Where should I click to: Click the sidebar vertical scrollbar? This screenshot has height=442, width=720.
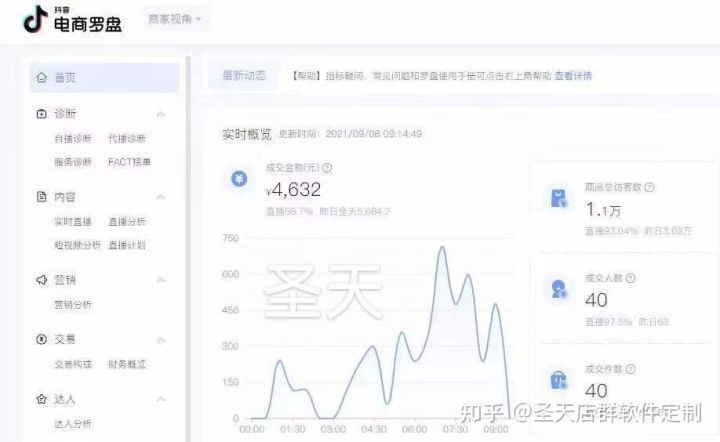[187, 248]
